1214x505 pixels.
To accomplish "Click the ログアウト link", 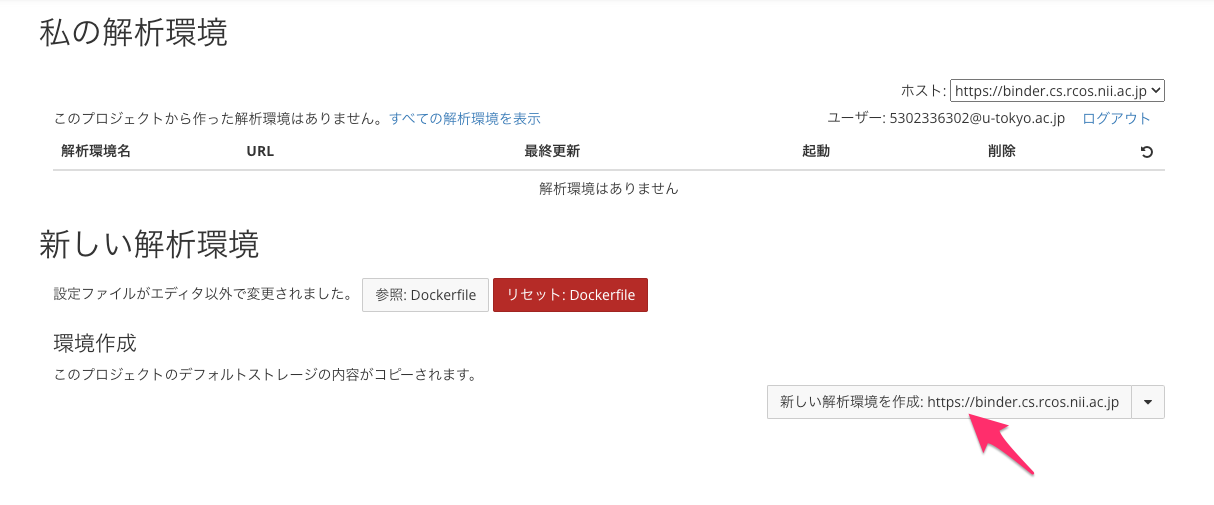I will pos(1116,118).
